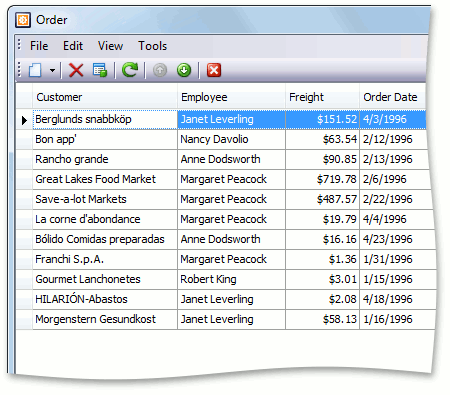Click the Save and Close table icon
450x395 pixels.
[100, 70]
